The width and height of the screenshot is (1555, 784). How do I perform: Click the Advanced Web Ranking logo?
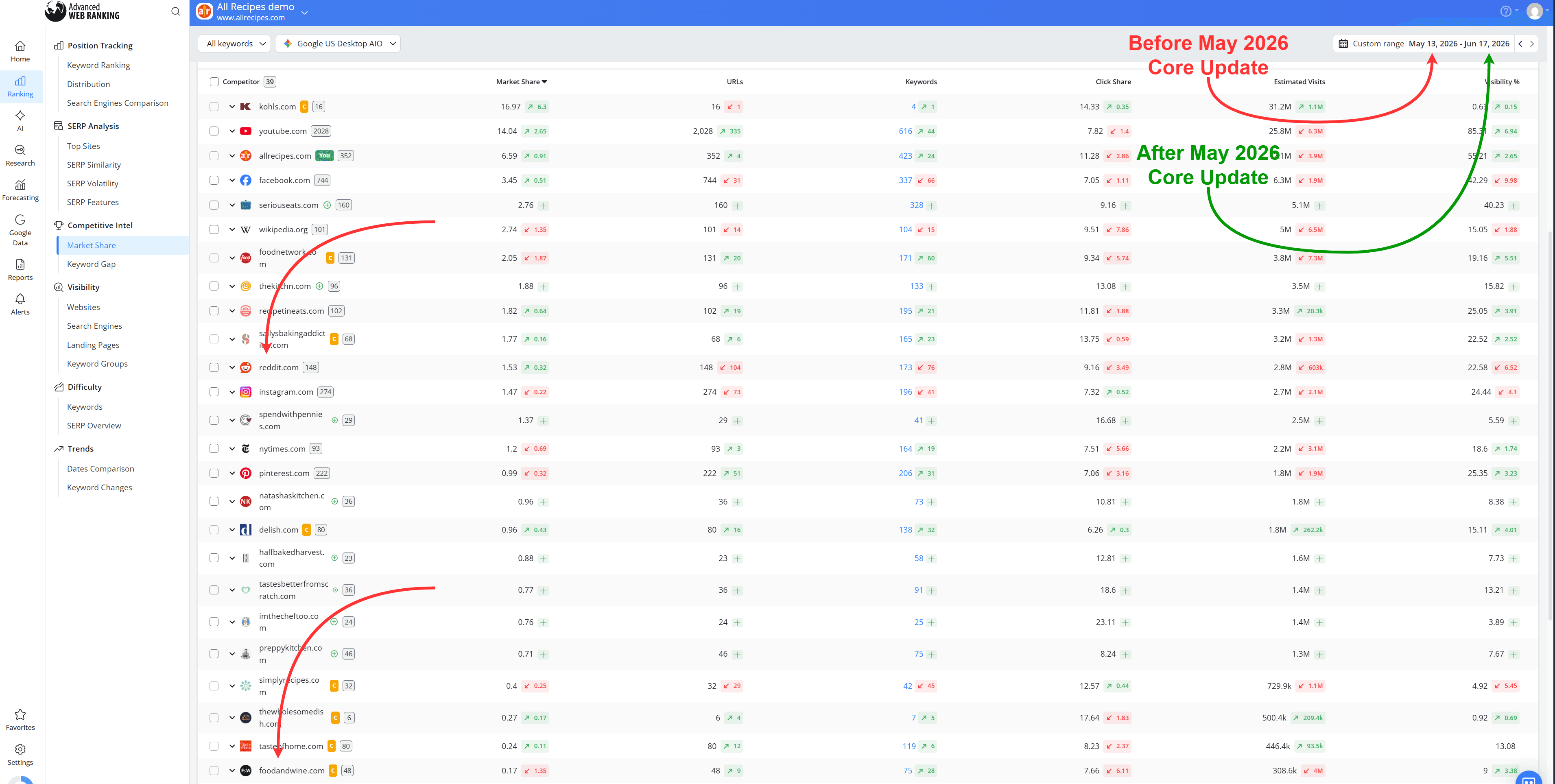(x=83, y=11)
